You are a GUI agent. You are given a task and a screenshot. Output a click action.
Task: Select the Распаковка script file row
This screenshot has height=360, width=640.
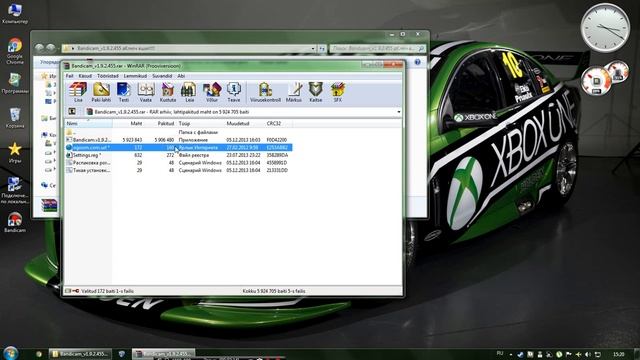tap(178, 162)
